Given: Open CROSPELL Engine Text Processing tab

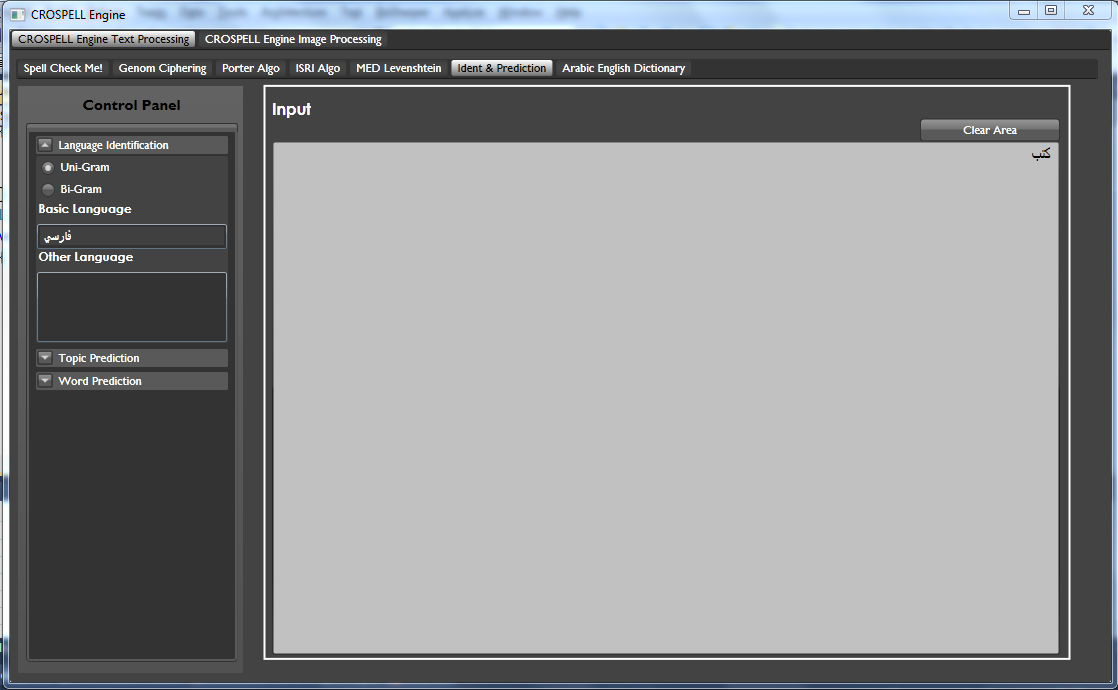Looking at the screenshot, I should (x=103, y=39).
